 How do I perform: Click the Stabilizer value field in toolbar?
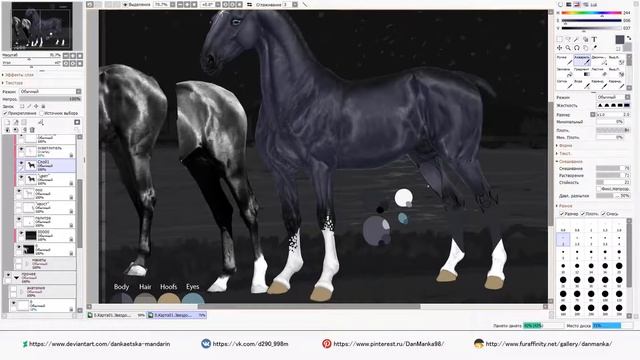pyautogui.click(x=287, y=4)
